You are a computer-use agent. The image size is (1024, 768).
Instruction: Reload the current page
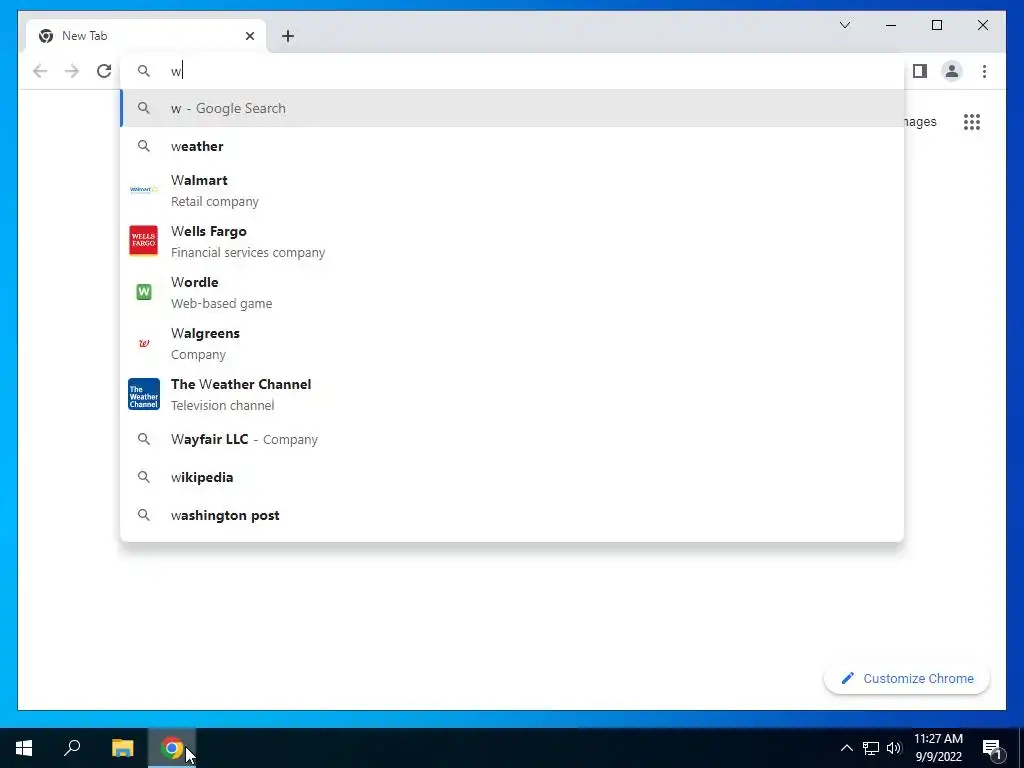coord(104,71)
